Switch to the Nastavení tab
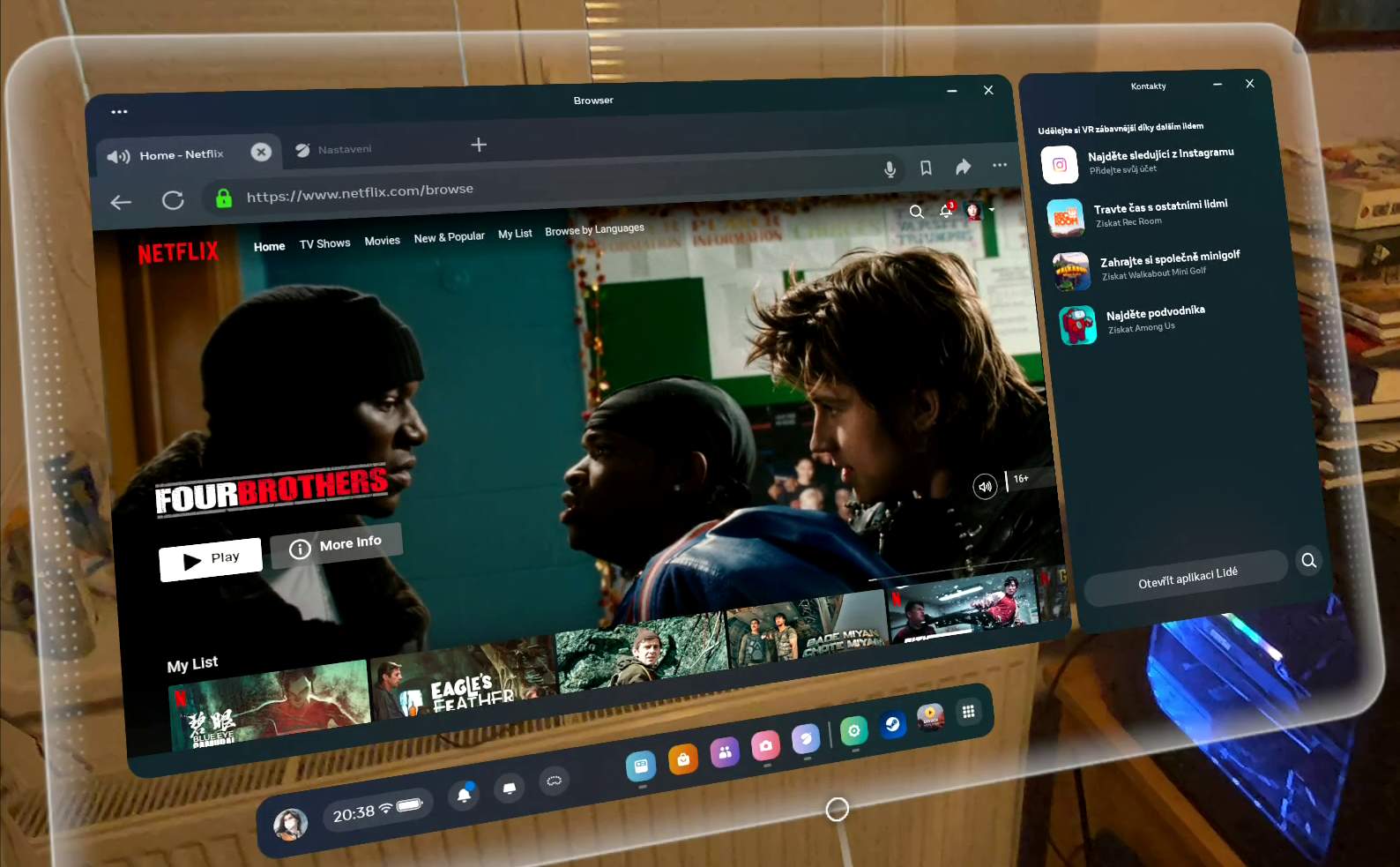1400x867 pixels. [x=344, y=149]
